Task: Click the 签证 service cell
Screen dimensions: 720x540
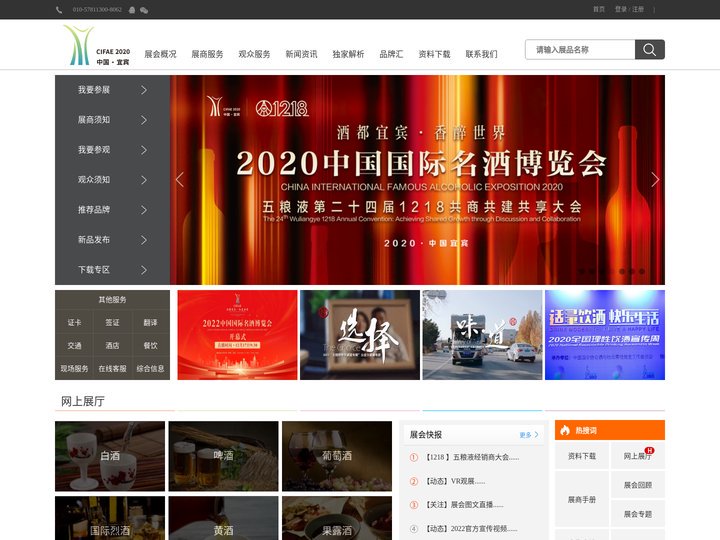Action: point(112,322)
